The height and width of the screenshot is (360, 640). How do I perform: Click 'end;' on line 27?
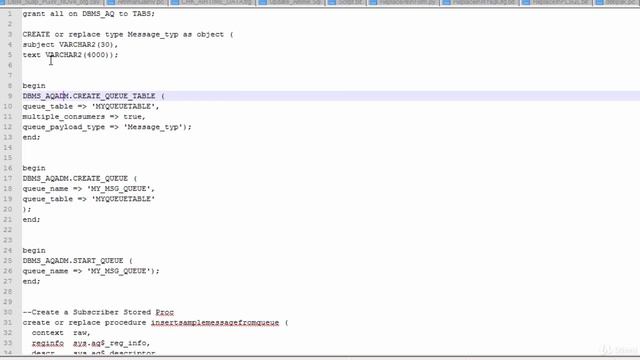pos(31,281)
